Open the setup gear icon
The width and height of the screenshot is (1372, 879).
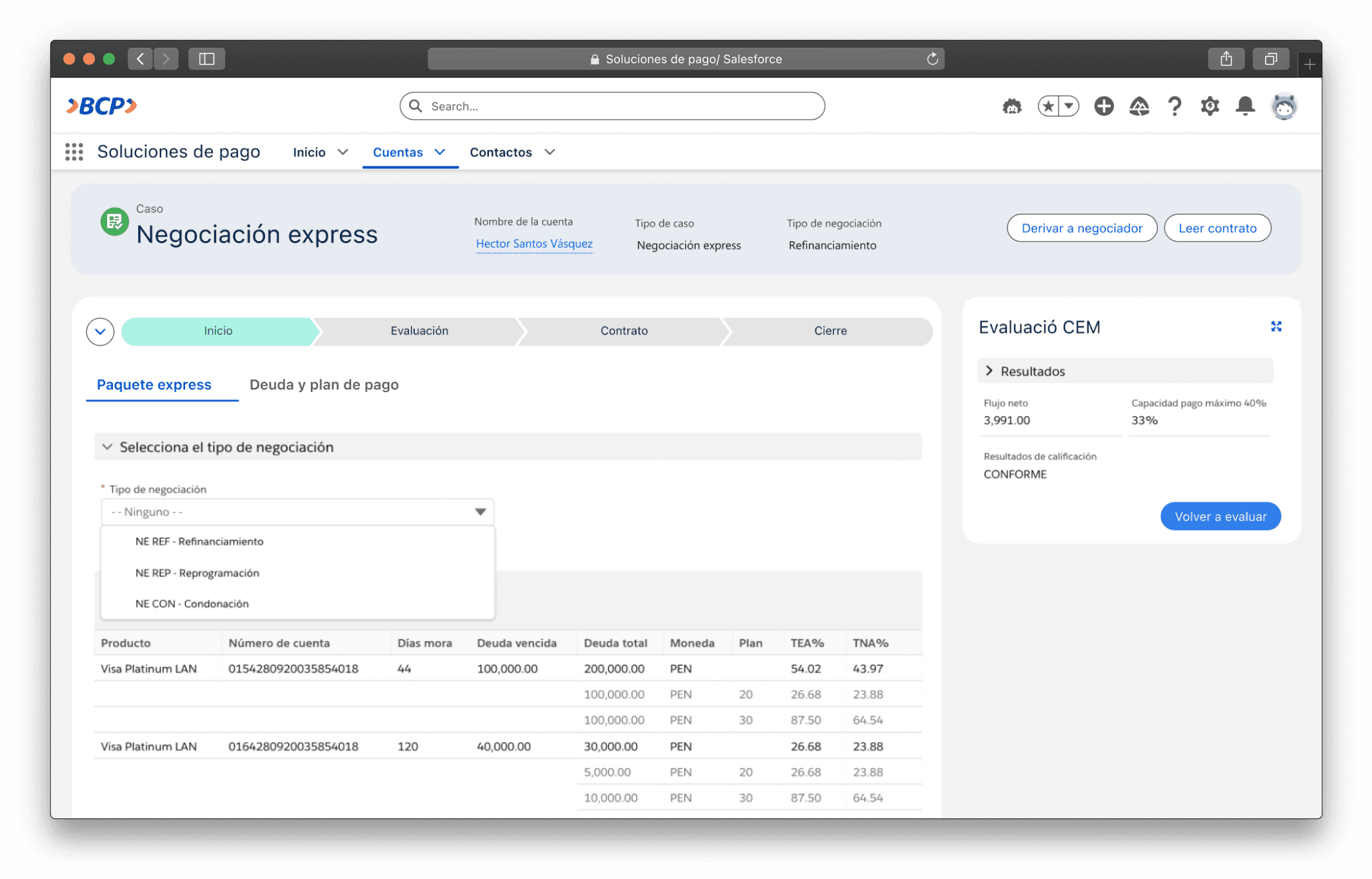tap(1209, 106)
